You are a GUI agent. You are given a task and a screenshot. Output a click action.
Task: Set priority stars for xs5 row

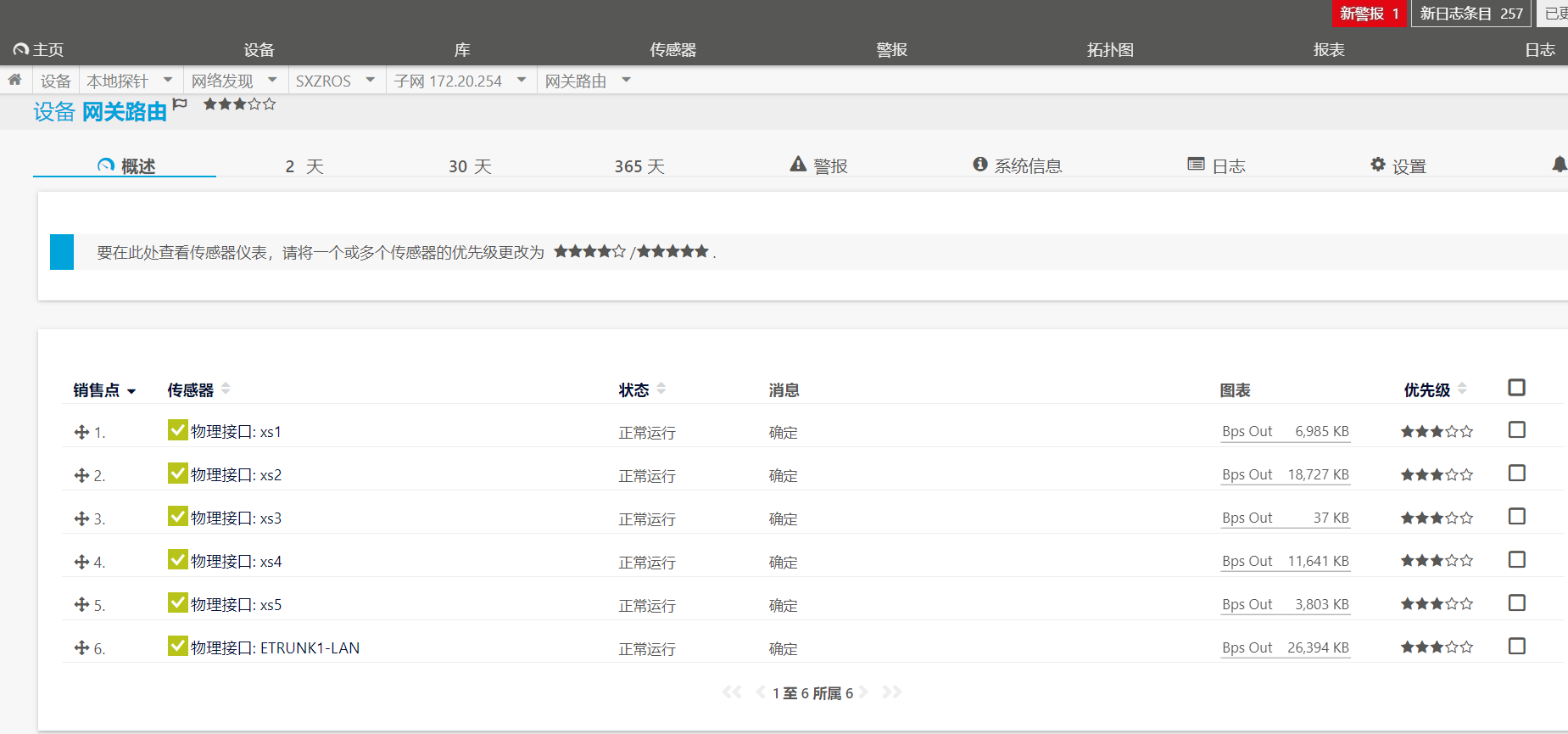(1437, 604)
